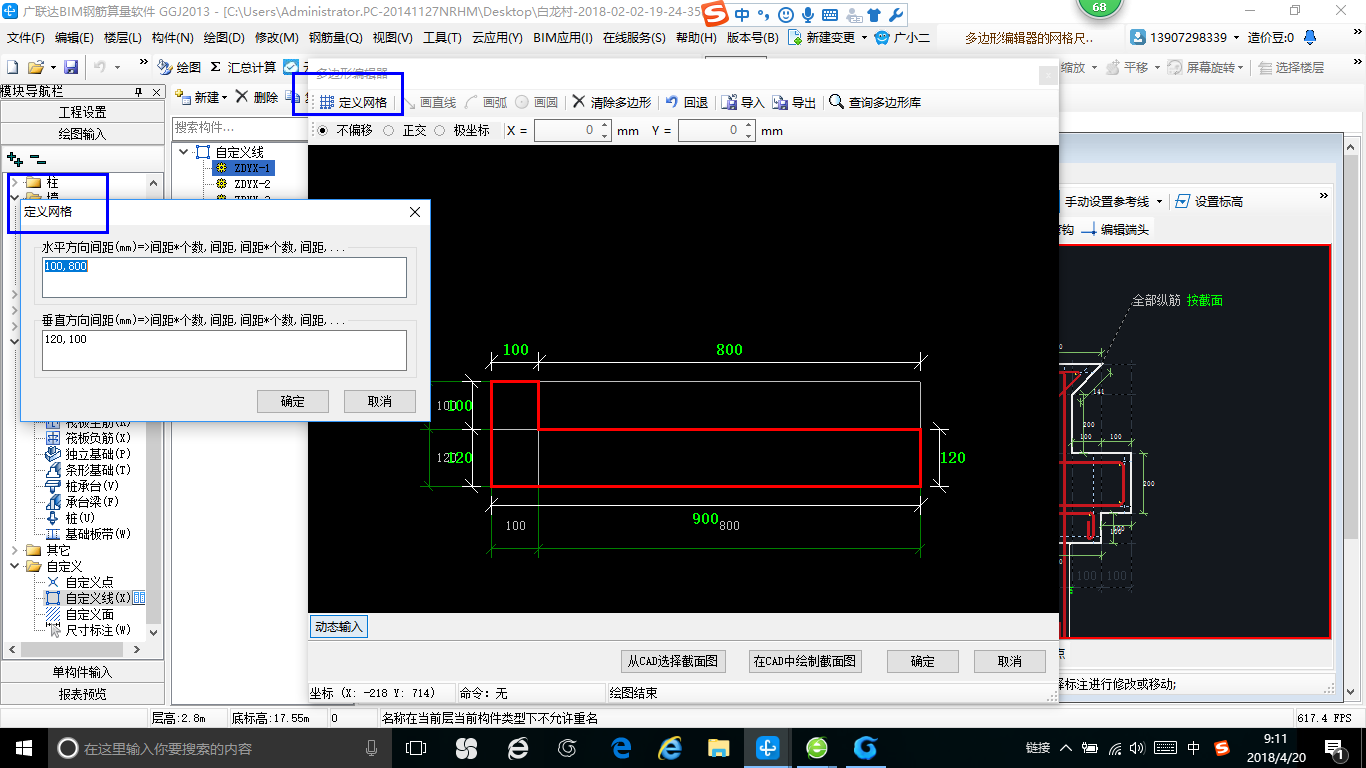Open the 新建 dropdown arrow
1366x768 pixels.
click(x=225, y=97)
